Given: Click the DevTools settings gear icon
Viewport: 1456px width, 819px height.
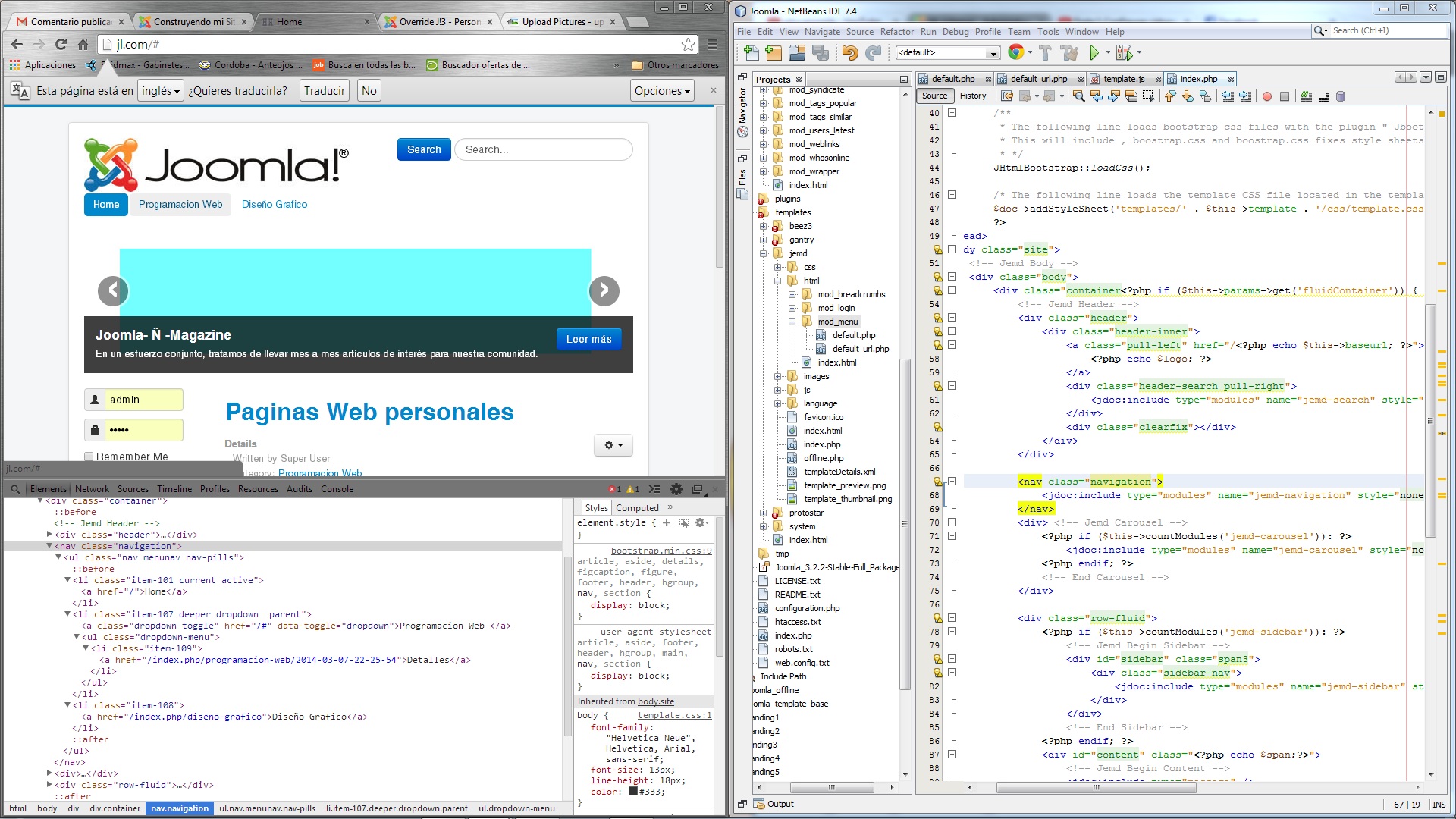Looking at the screenshot, I should click(x=676, y=489).
